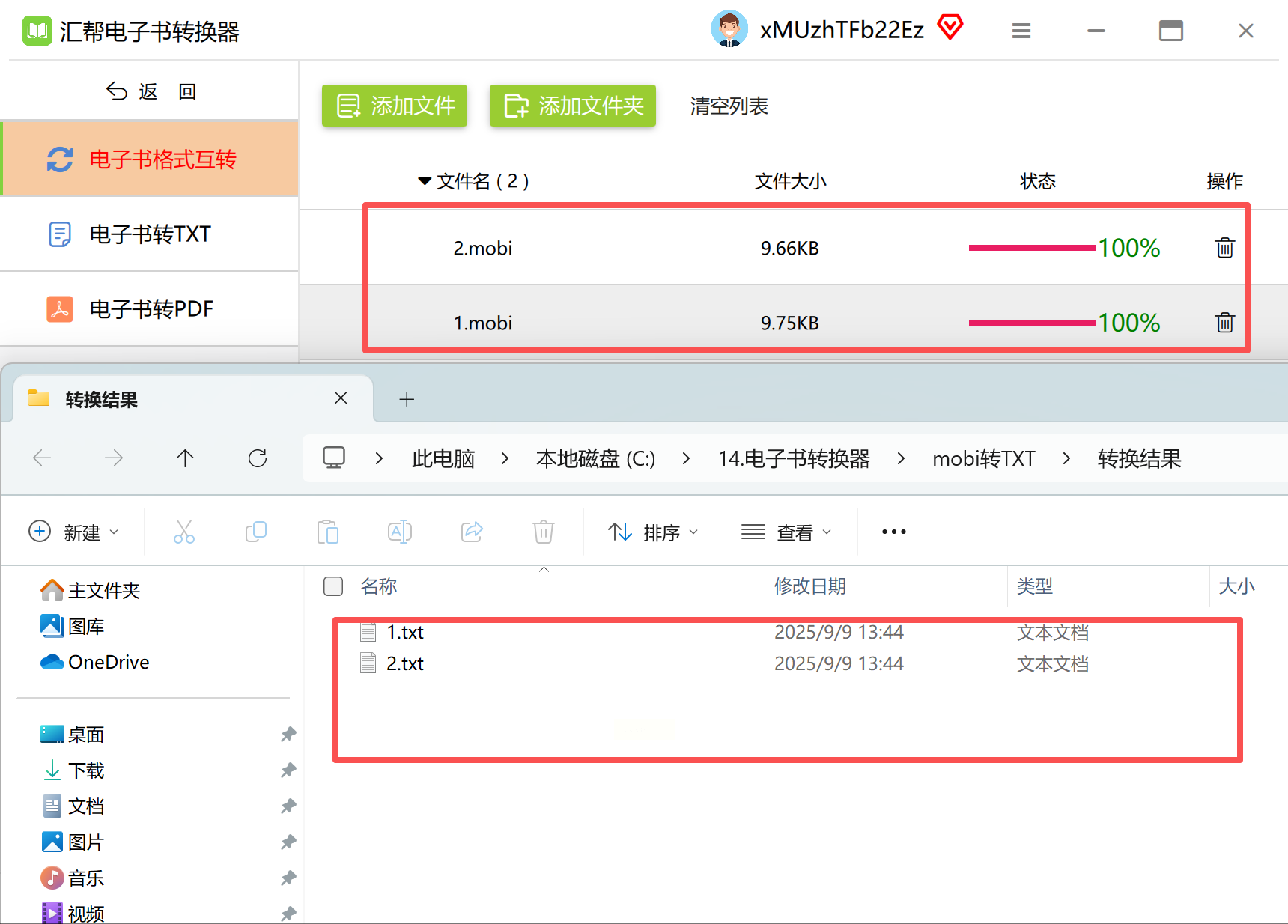Select 电子书转TXT in sidebar

150,234
